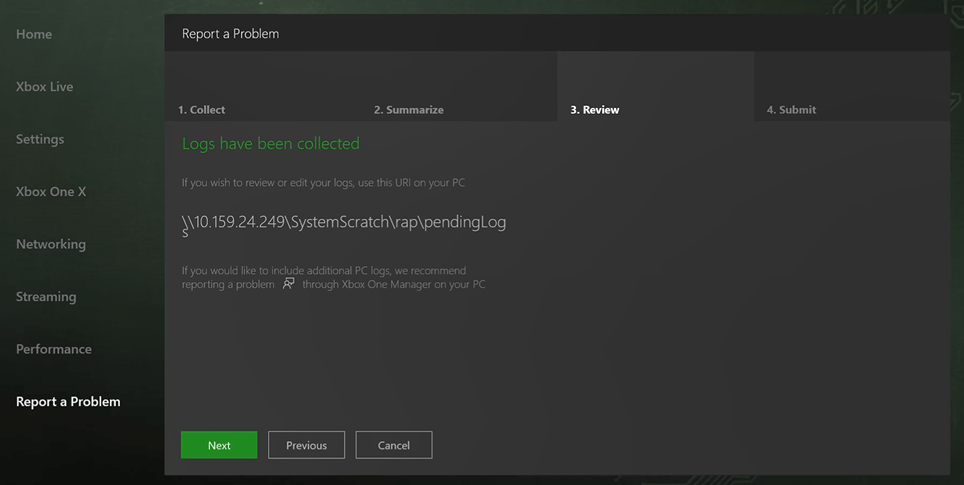Go to Xbox Live in the sidebar
964x485 pixels.
tap(44, 87)
